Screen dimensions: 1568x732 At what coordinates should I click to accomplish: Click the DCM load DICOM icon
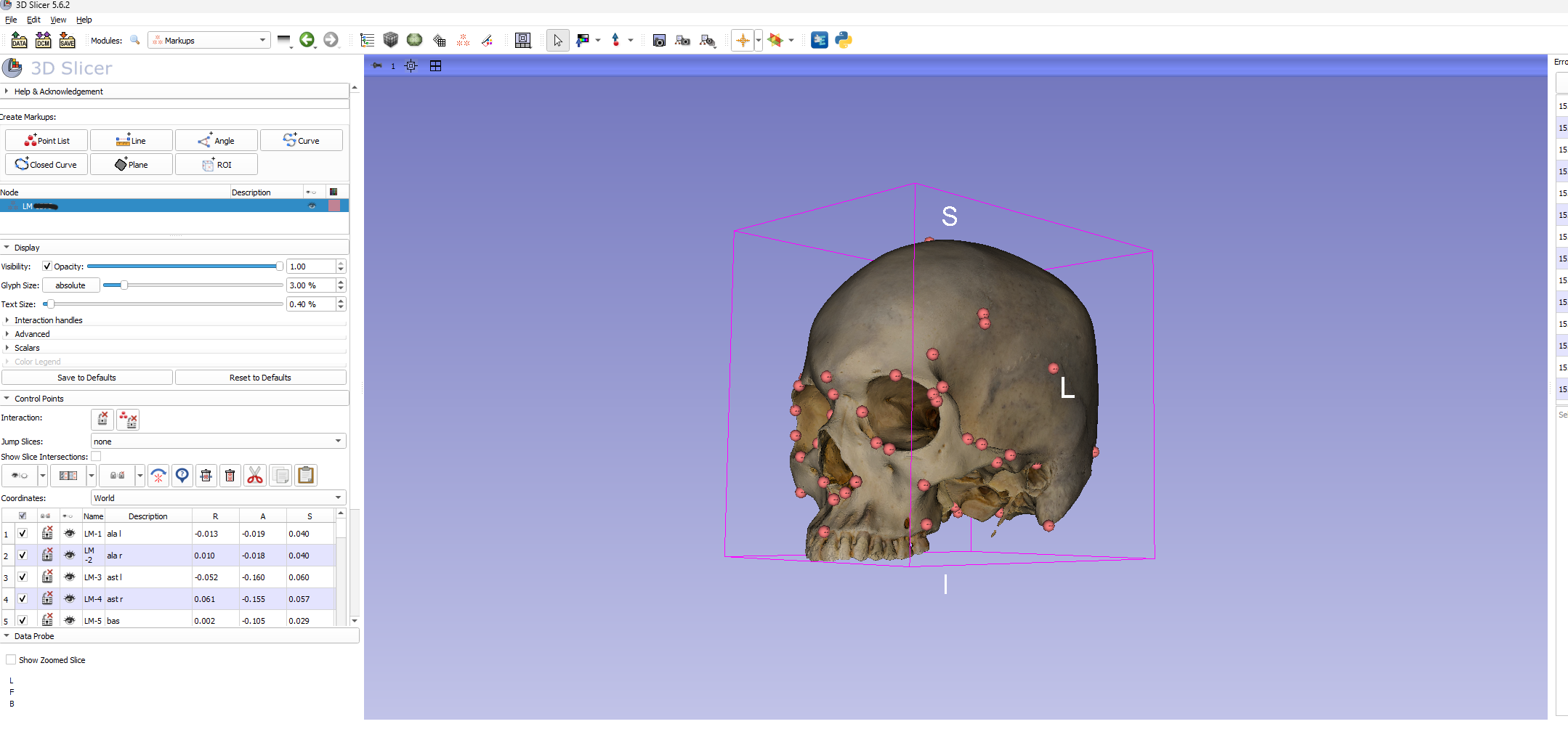(x=43, y=40)
